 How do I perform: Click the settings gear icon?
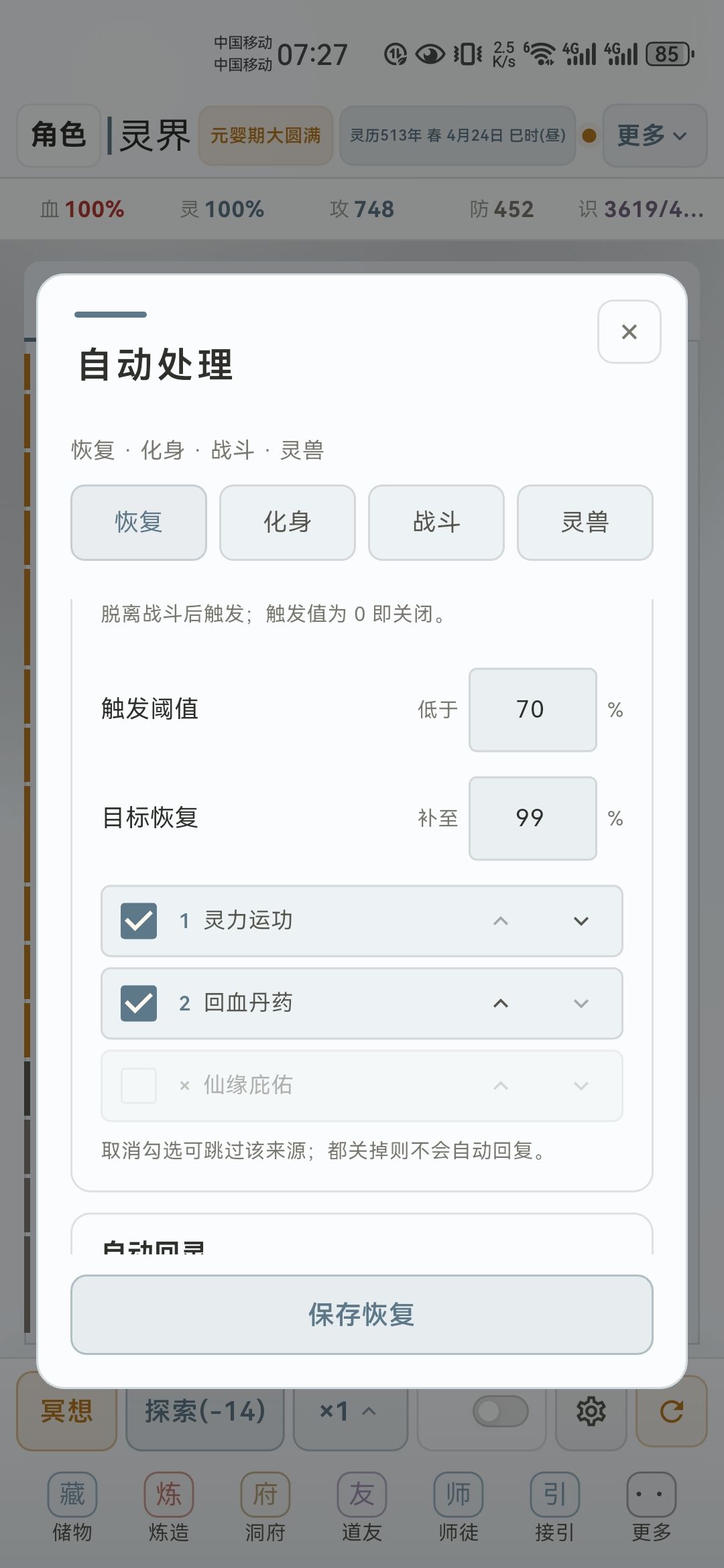pyautogui.click(x=591, y=1411)
